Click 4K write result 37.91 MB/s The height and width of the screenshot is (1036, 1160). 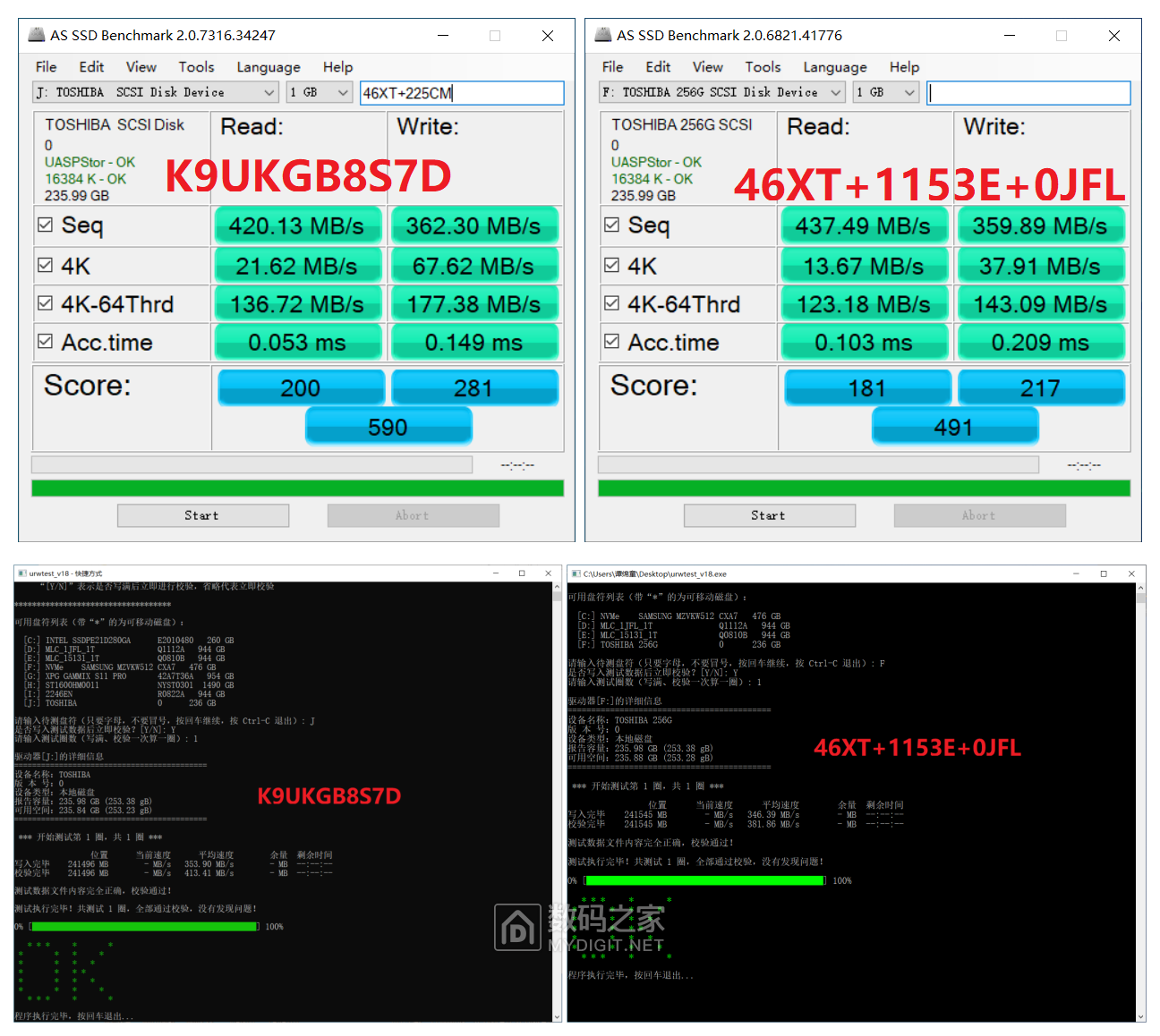tap(1041, 266)
